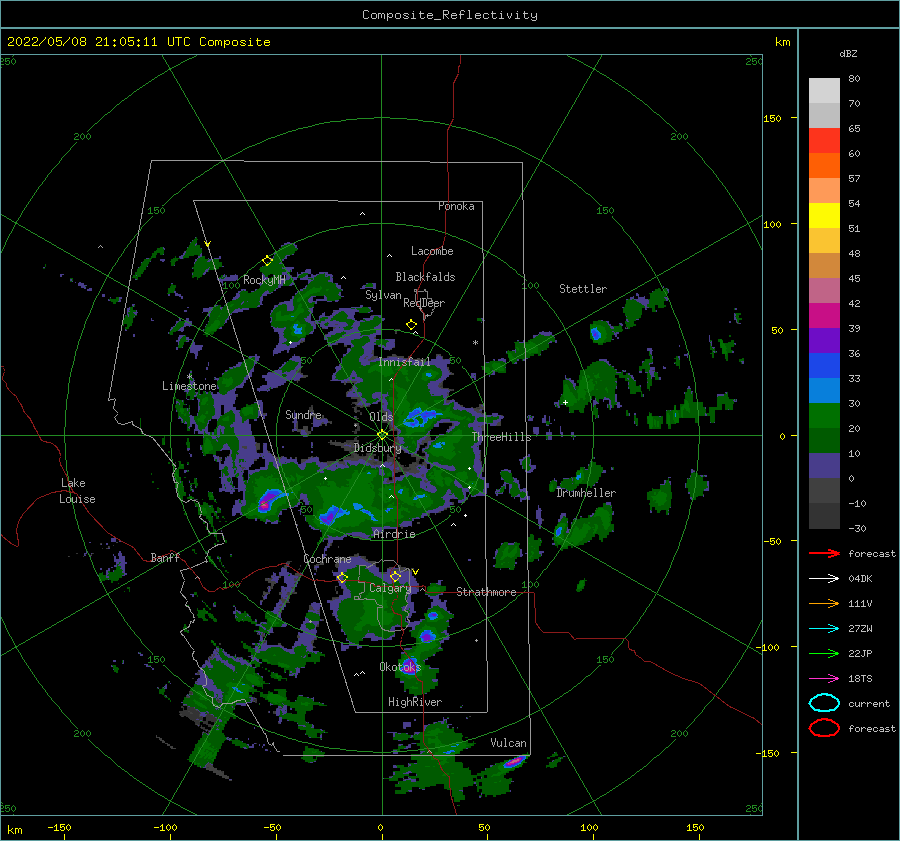
Task: Click the red forecast arrow in legend
Action: 824,553
